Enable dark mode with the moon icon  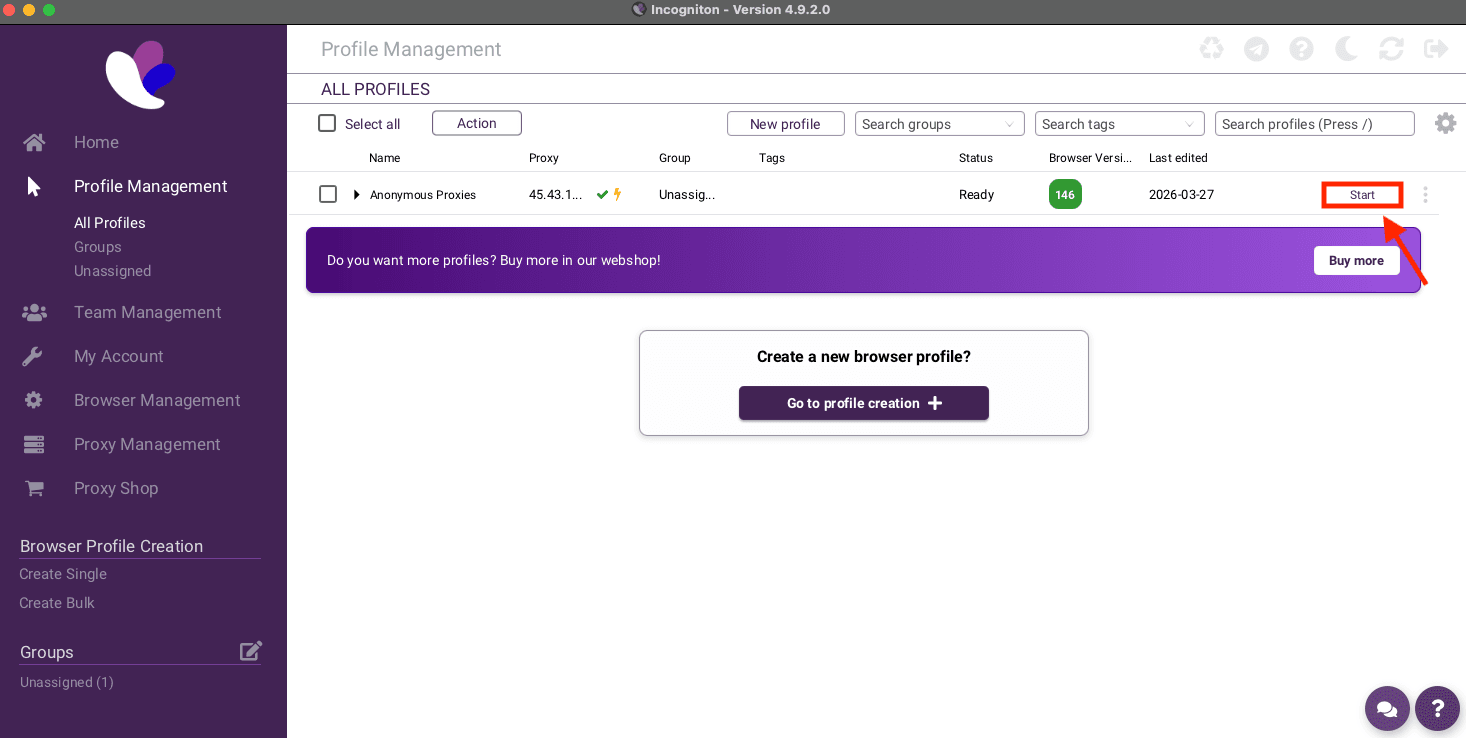point(1346,48)
